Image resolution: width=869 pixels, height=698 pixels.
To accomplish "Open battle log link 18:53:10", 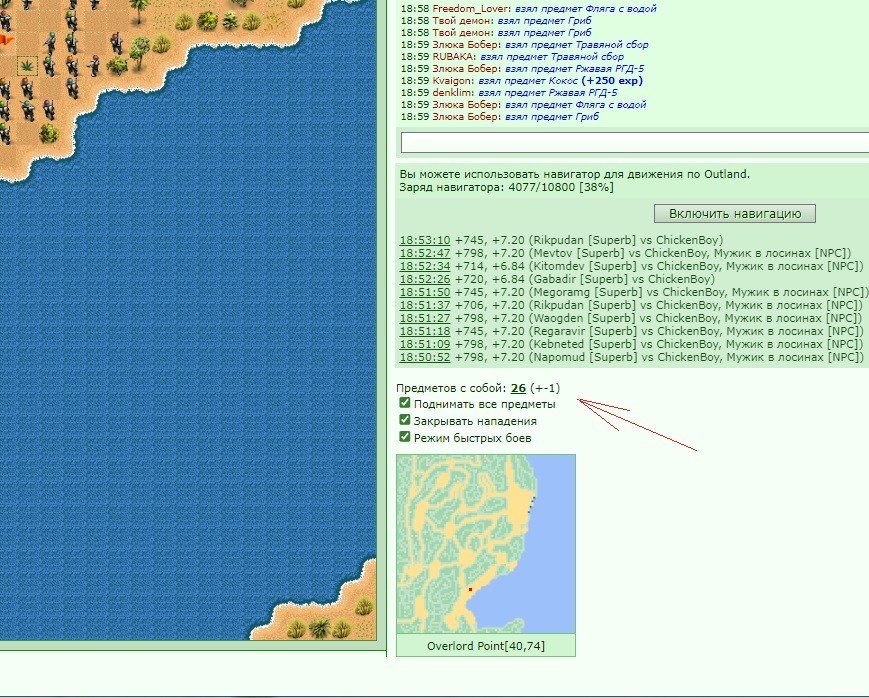I will 425,240.
